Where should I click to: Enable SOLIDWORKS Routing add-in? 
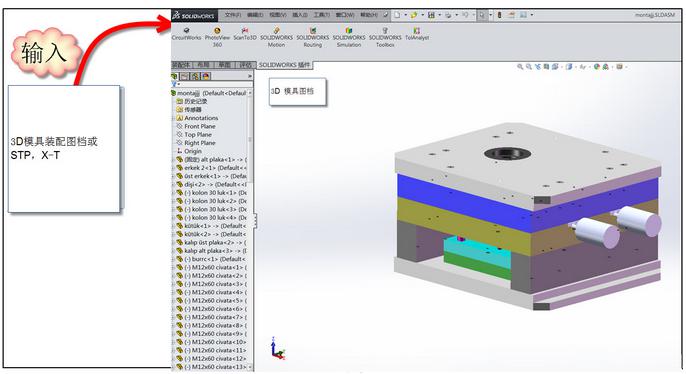(x=312, y=37)
